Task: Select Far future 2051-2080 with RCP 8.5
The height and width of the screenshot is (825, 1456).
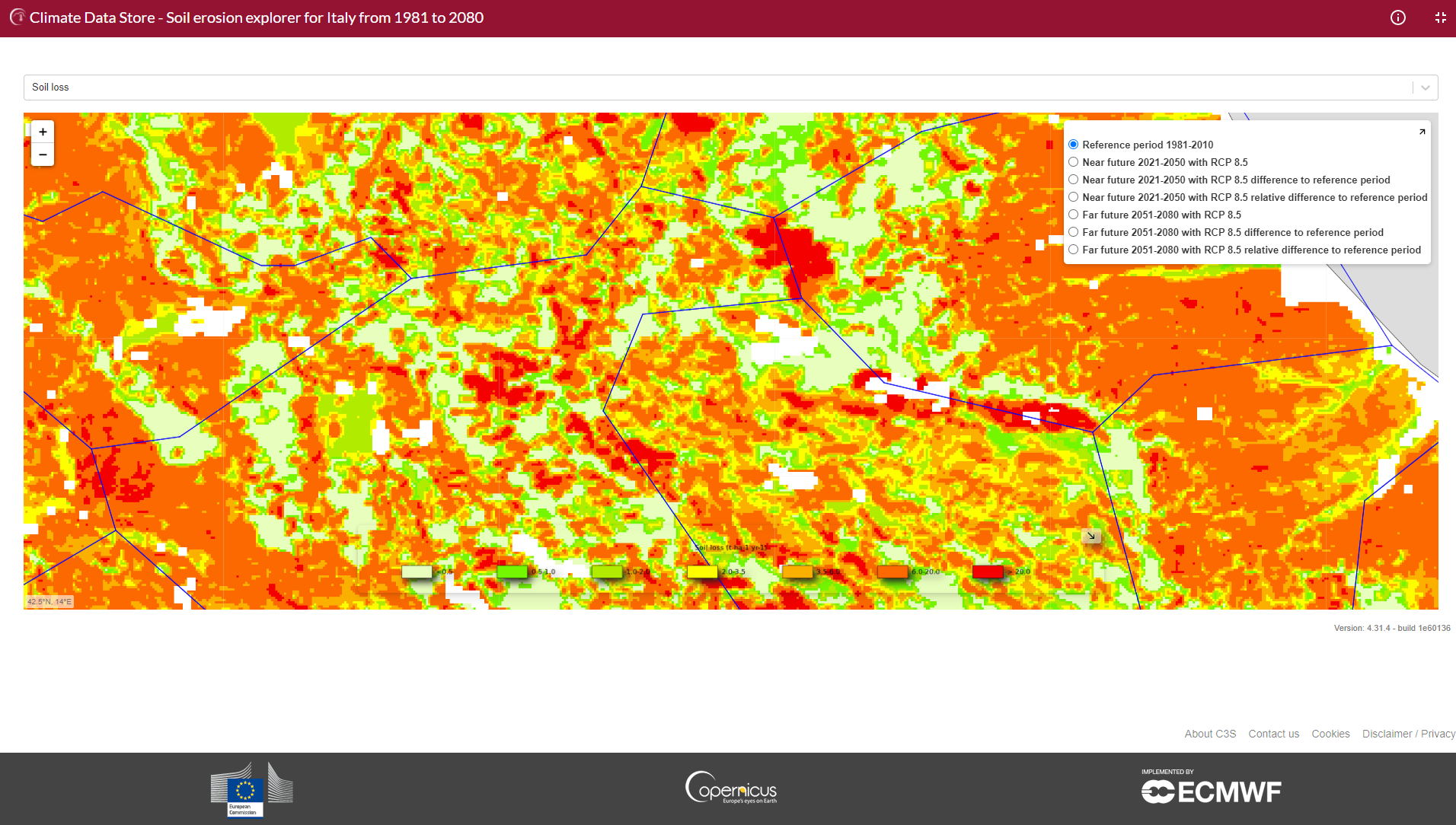Action: click(x=1074, y=215)
